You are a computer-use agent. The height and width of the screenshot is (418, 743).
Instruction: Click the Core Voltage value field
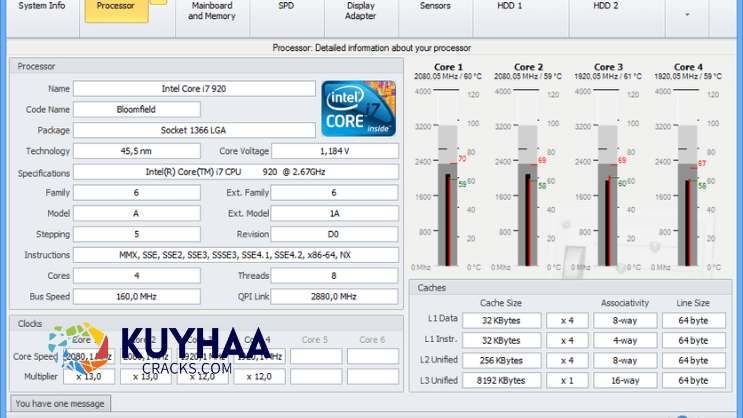click(x=334, y=151)
